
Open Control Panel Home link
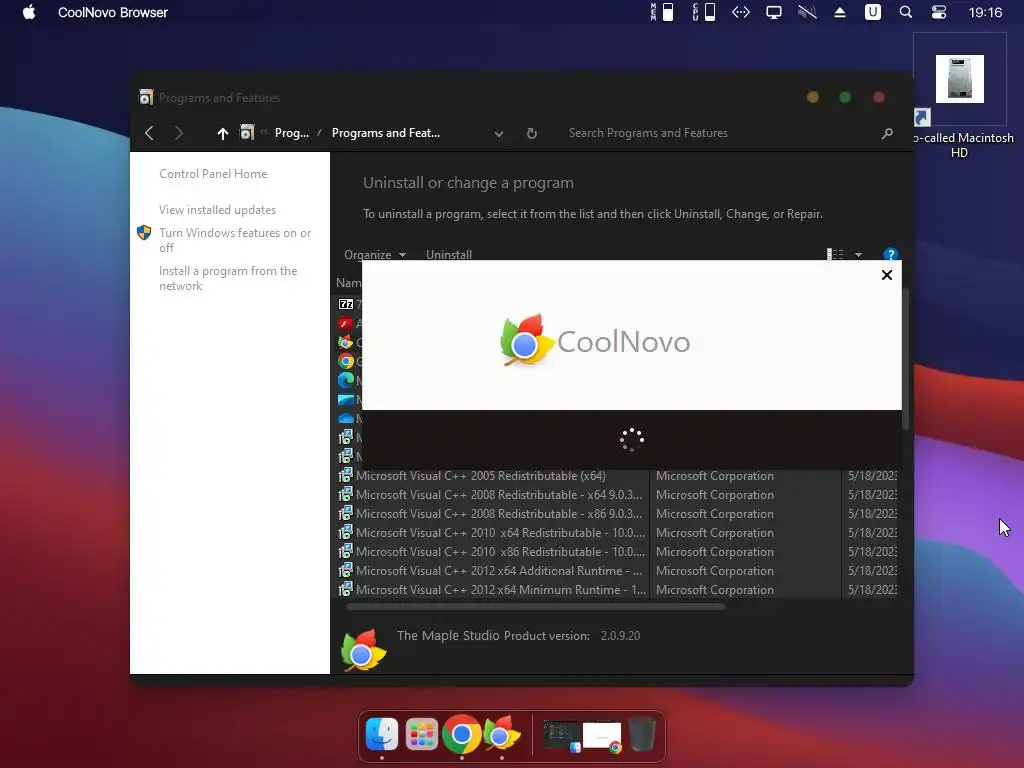[x=213, y=174]
